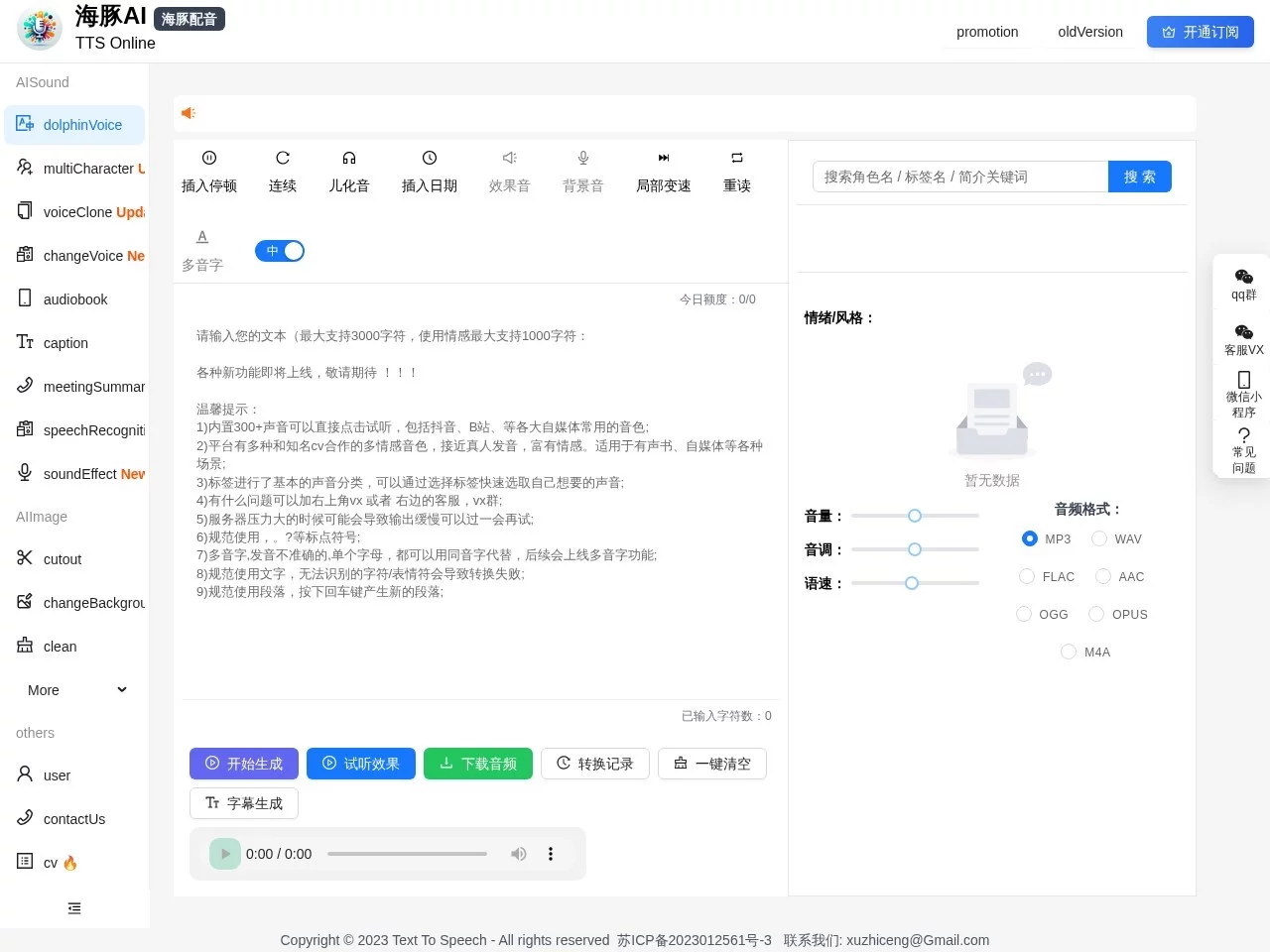The width and height of the screenshot is (1270, 952).
Task: Toggle the 中 language switch on
Action: point(279,251)
